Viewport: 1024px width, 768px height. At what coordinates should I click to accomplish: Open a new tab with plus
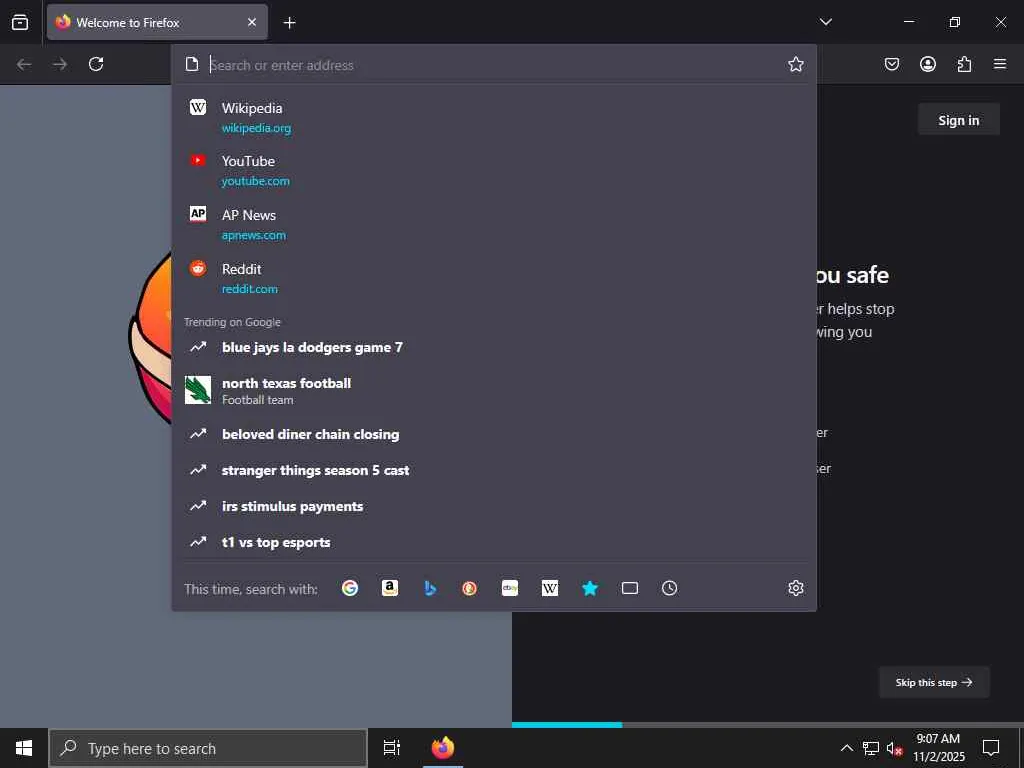point(289,23)
